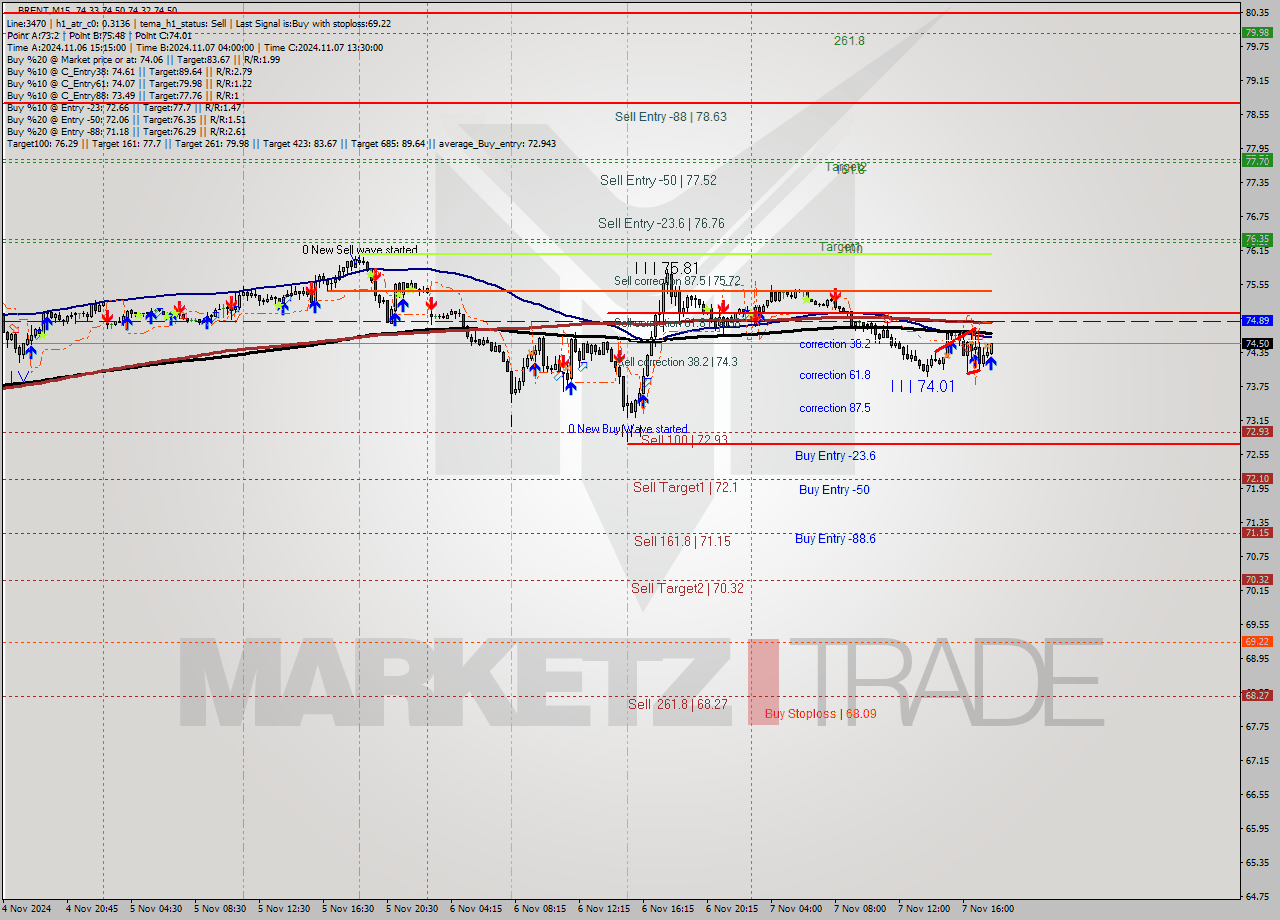Select the 'Target100: 76.29' summary line
1280x920 pixels.
281,143
